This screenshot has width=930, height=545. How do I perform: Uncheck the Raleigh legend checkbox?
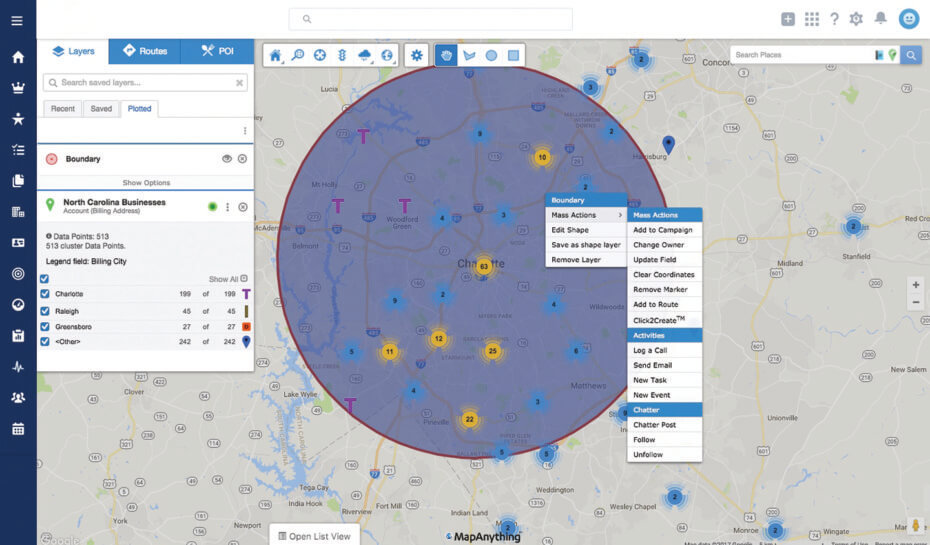[44, 311]
